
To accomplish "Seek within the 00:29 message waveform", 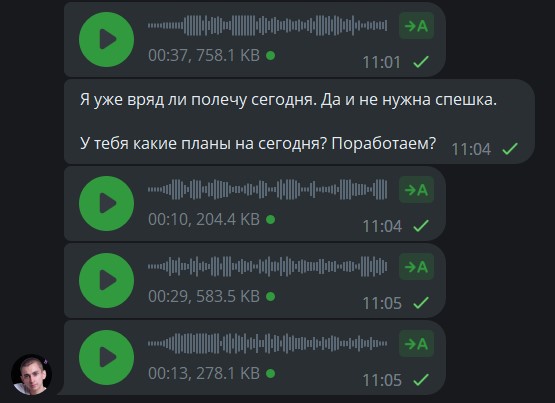I will click(x=268, y=266).
